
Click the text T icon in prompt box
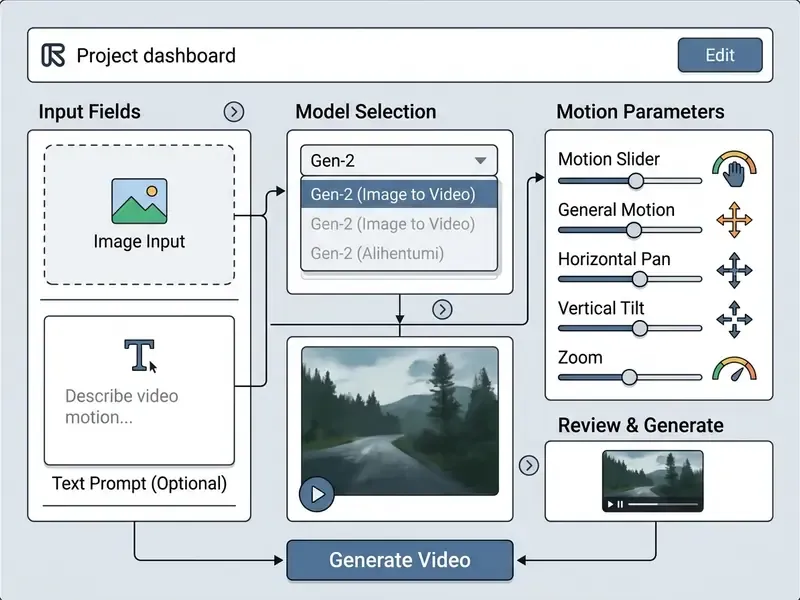coord(139,355)
